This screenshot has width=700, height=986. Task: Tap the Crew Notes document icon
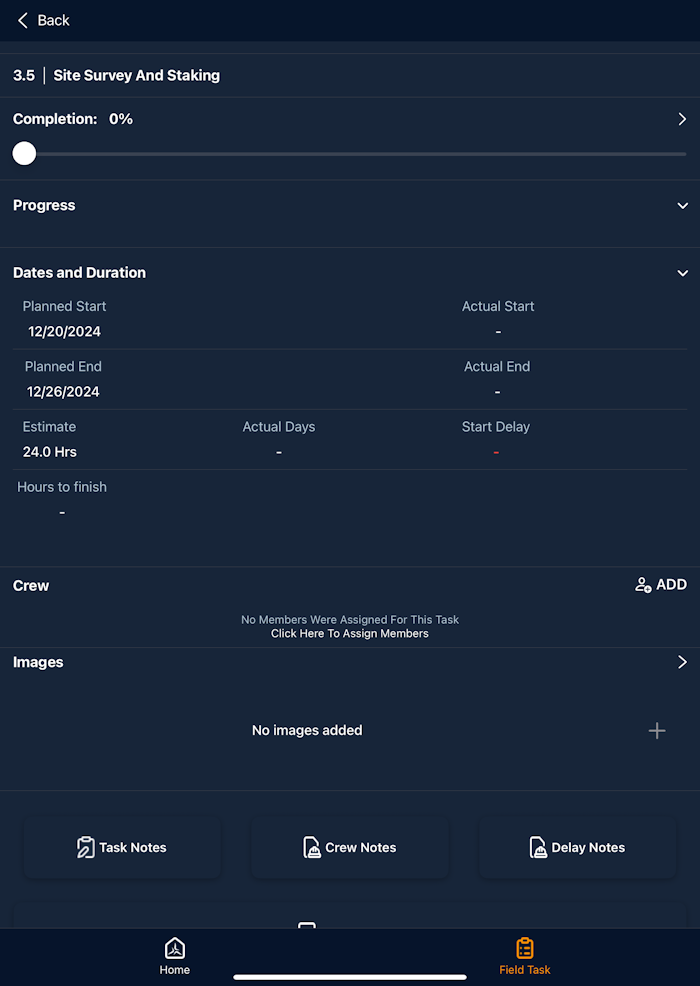coord(312,848)
